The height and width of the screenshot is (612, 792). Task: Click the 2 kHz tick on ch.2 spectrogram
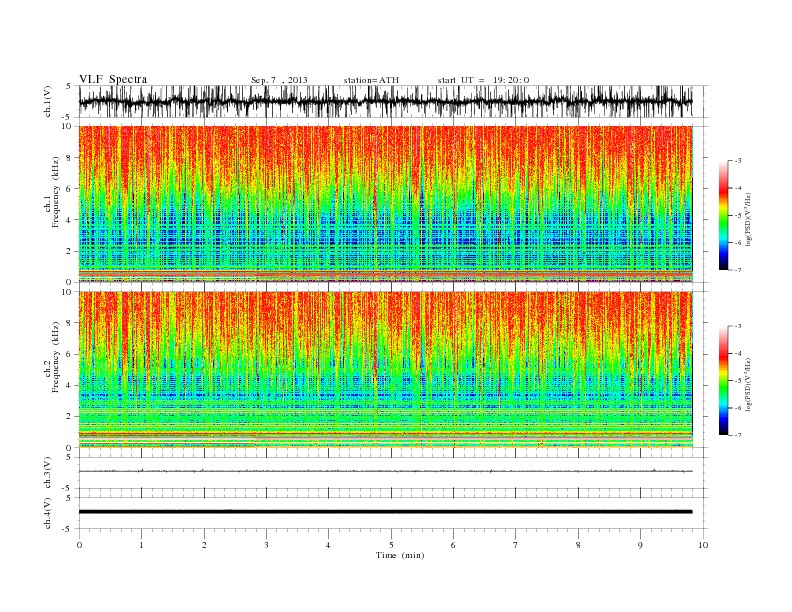[x=70, y=417]
